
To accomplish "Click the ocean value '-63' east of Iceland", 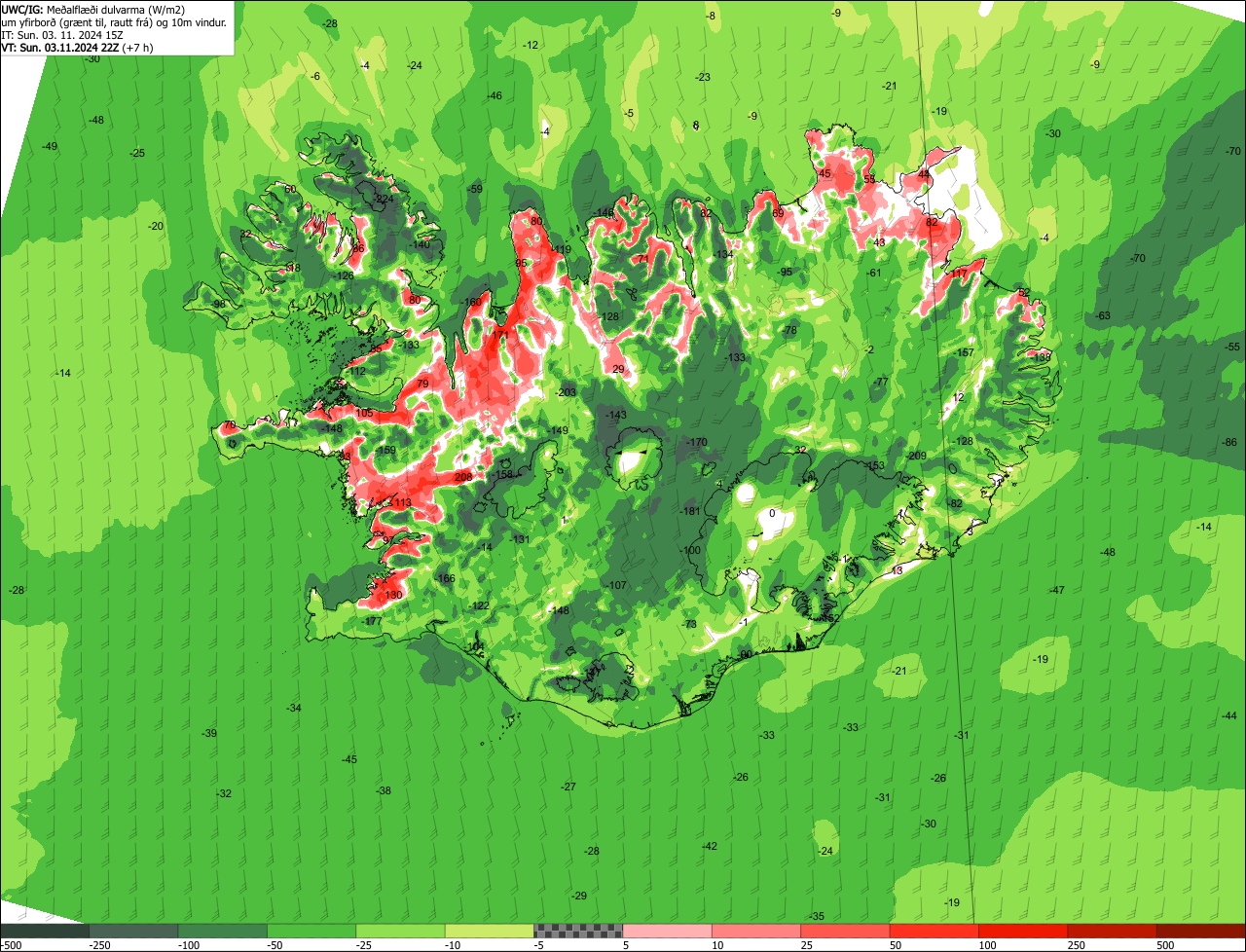I will pyautogui.click(x=1103, y=315).
